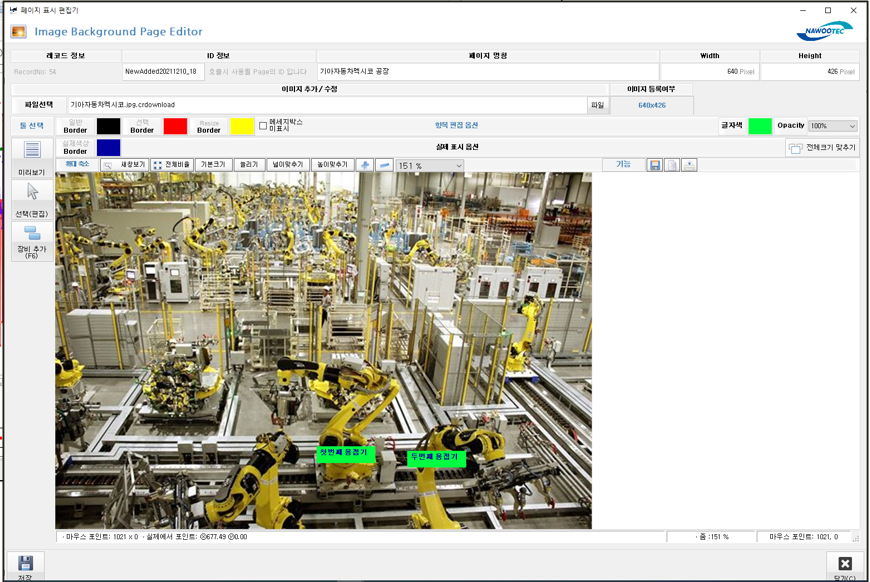Screen dimensions: 870x582
Task: Click the blue plus zoom-in icon
Action: (364, 165)
